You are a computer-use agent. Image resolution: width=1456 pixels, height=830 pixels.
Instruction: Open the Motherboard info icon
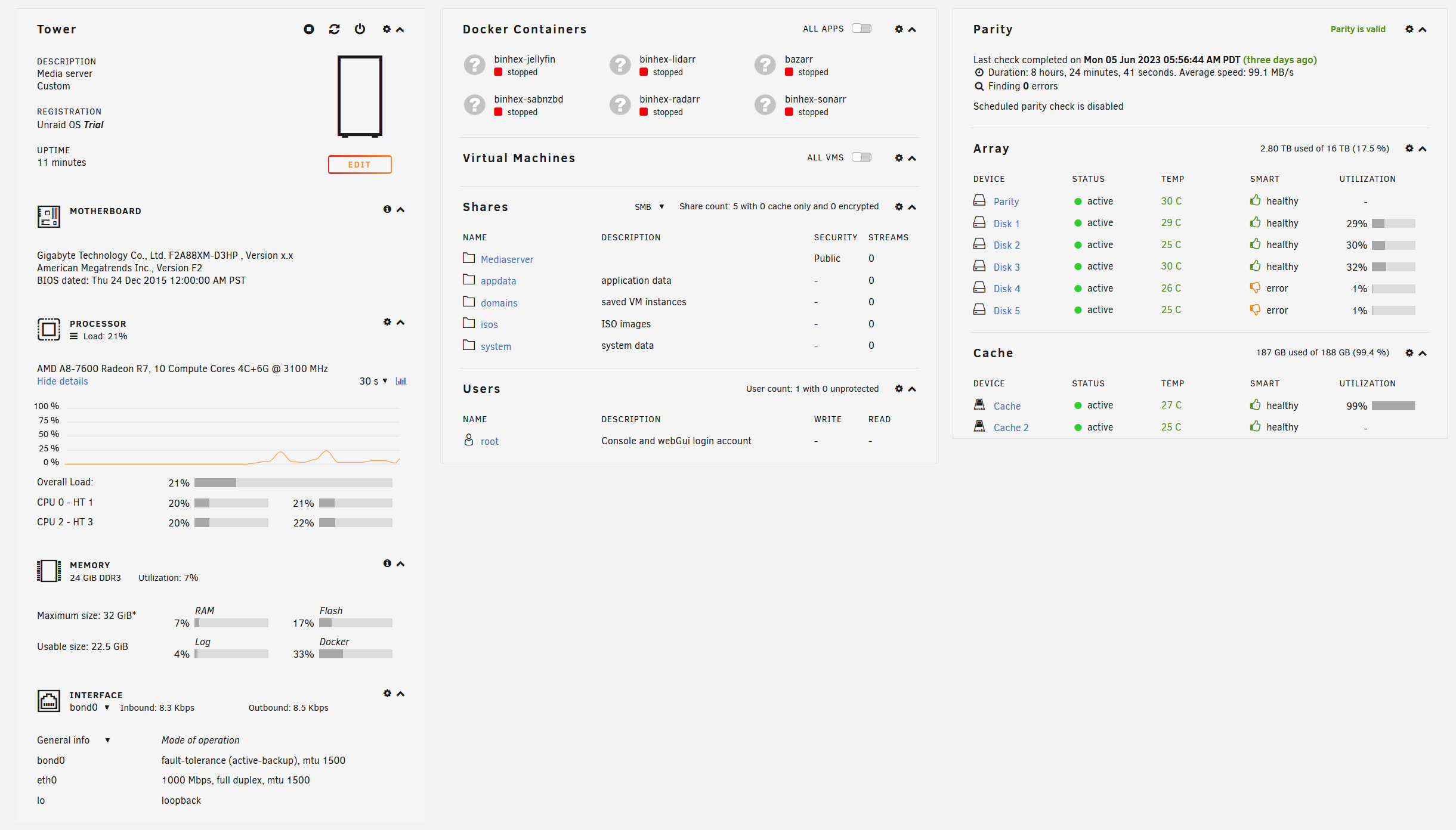[x=387, y=209]
